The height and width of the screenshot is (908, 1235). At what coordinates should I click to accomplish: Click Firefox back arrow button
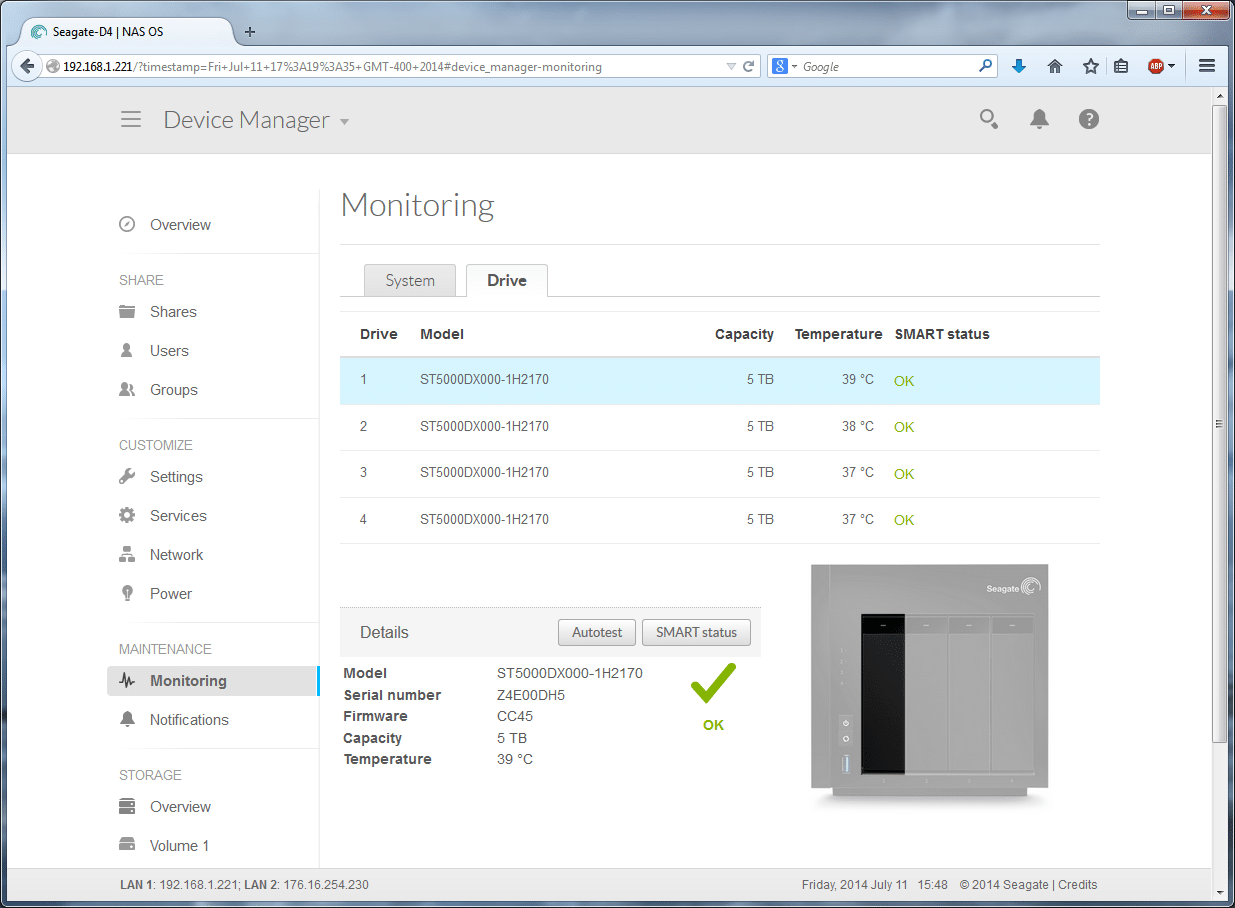coord(27,66)
